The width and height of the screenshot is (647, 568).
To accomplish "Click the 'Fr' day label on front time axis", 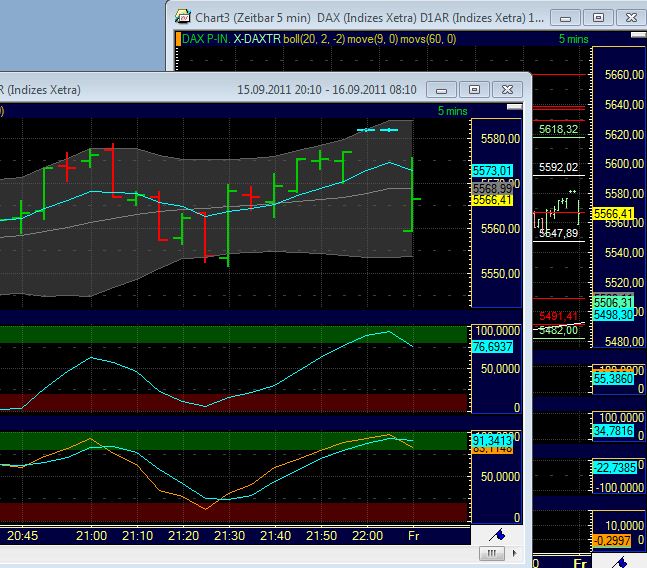I will tap(413, 535).
